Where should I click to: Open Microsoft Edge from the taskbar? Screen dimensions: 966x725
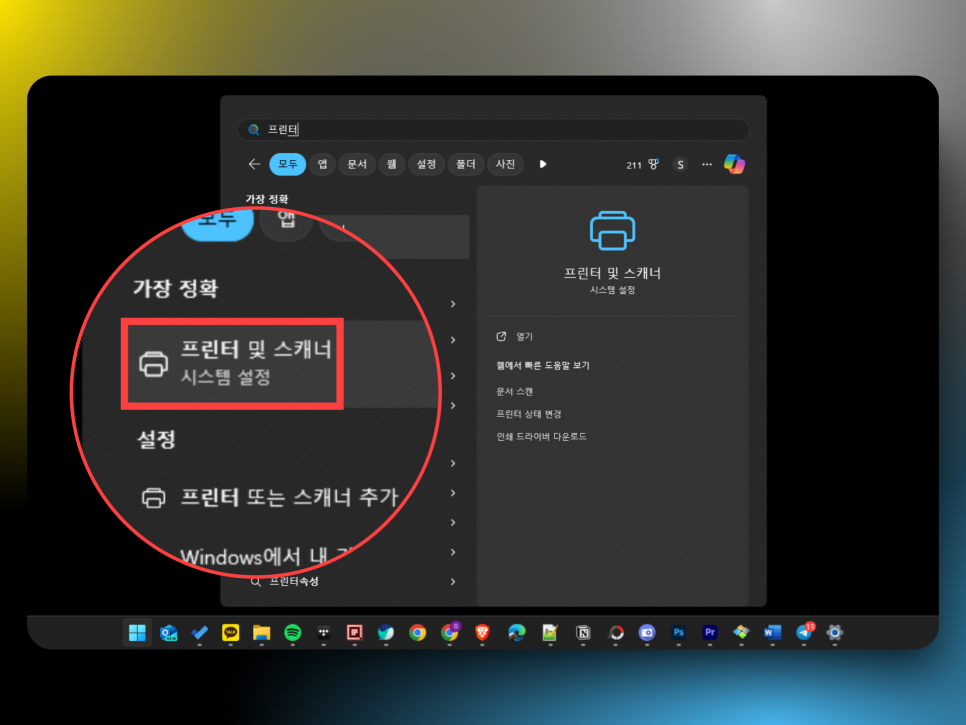516,633
